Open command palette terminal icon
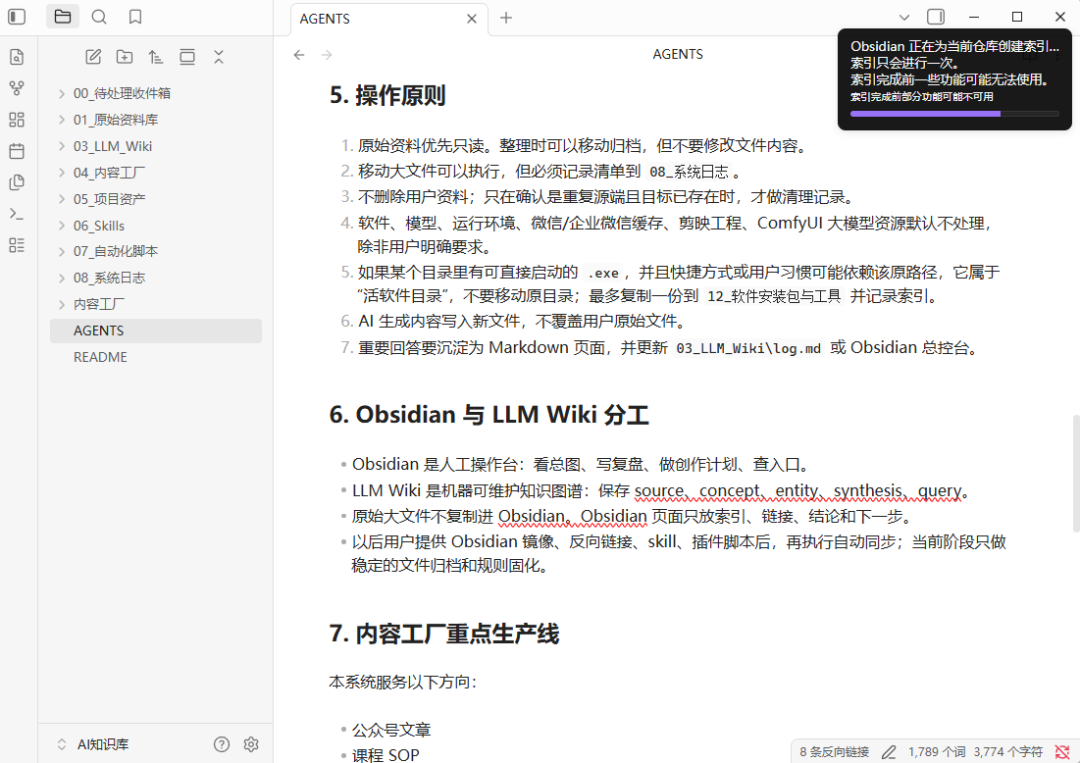Screen dimensions: 1080x763 click(17, 214)
